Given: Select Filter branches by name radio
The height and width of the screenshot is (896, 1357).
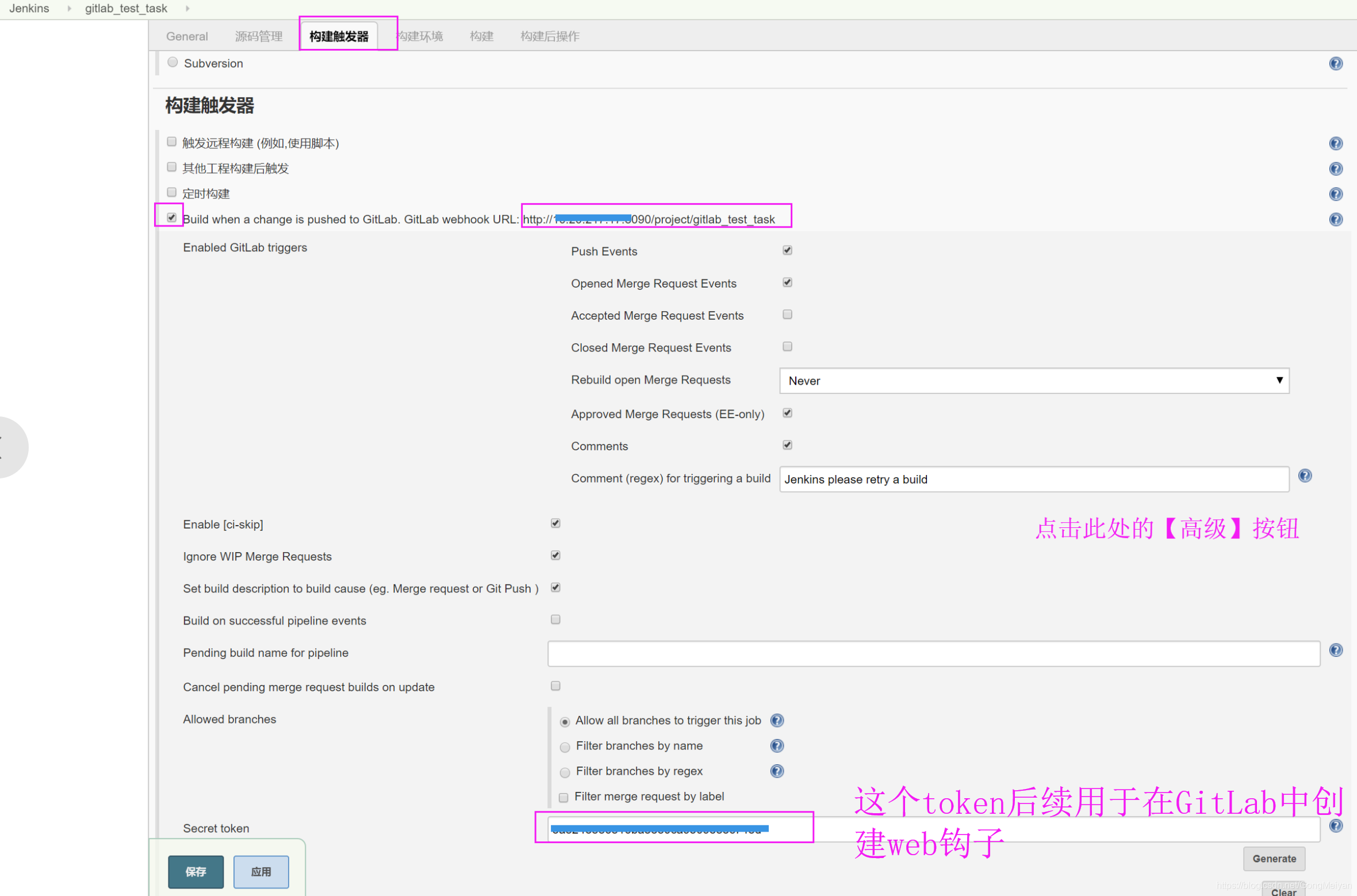Looking at the screenshot, I should coord(565,747).
